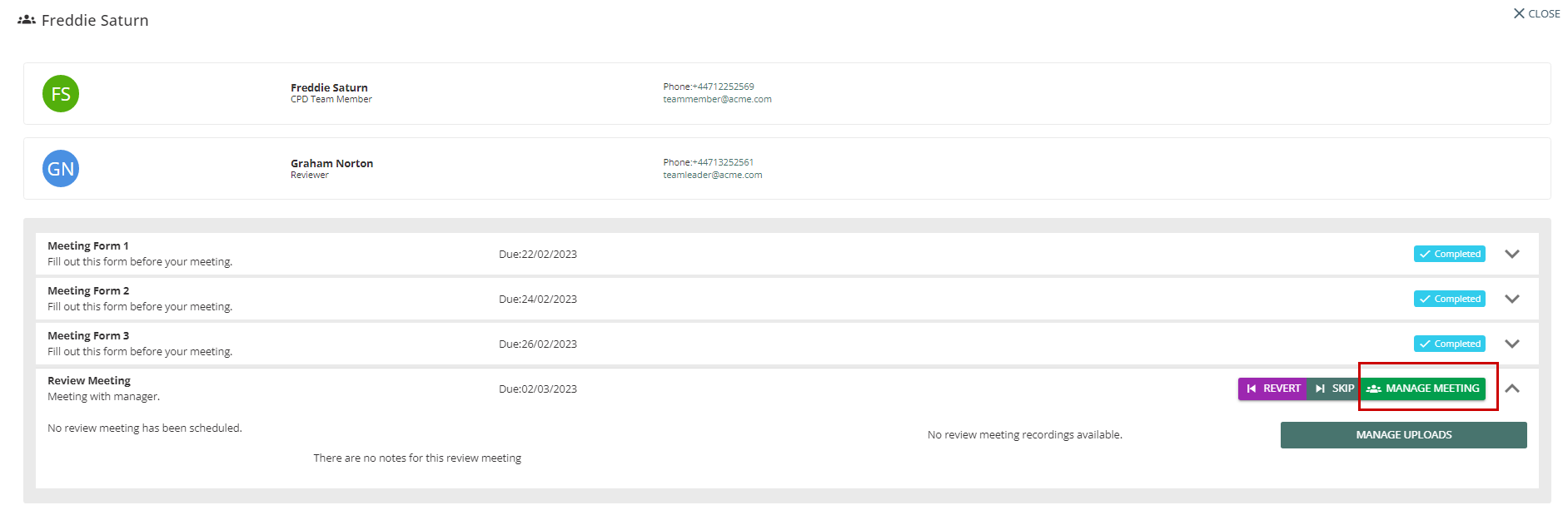Revert the Review Meeting step
This screenshot has width=1568, height=510.
tap(1272, 389)
